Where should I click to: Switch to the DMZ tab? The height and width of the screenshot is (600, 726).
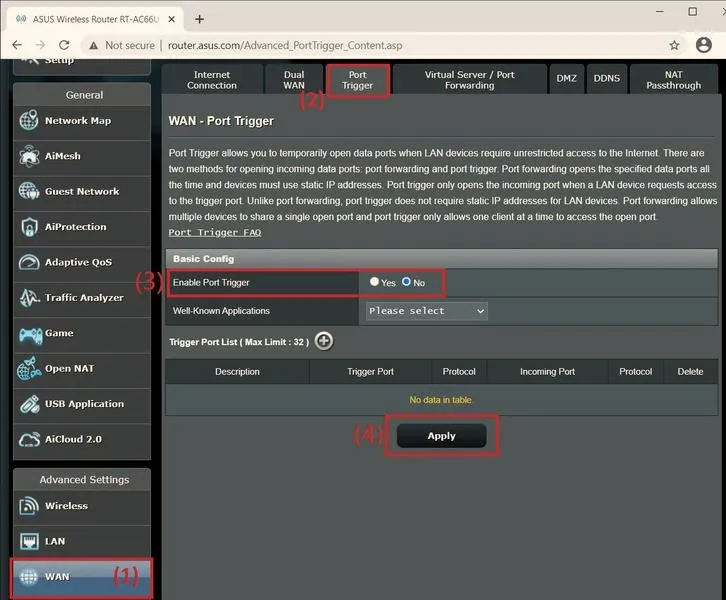(566, 79)
